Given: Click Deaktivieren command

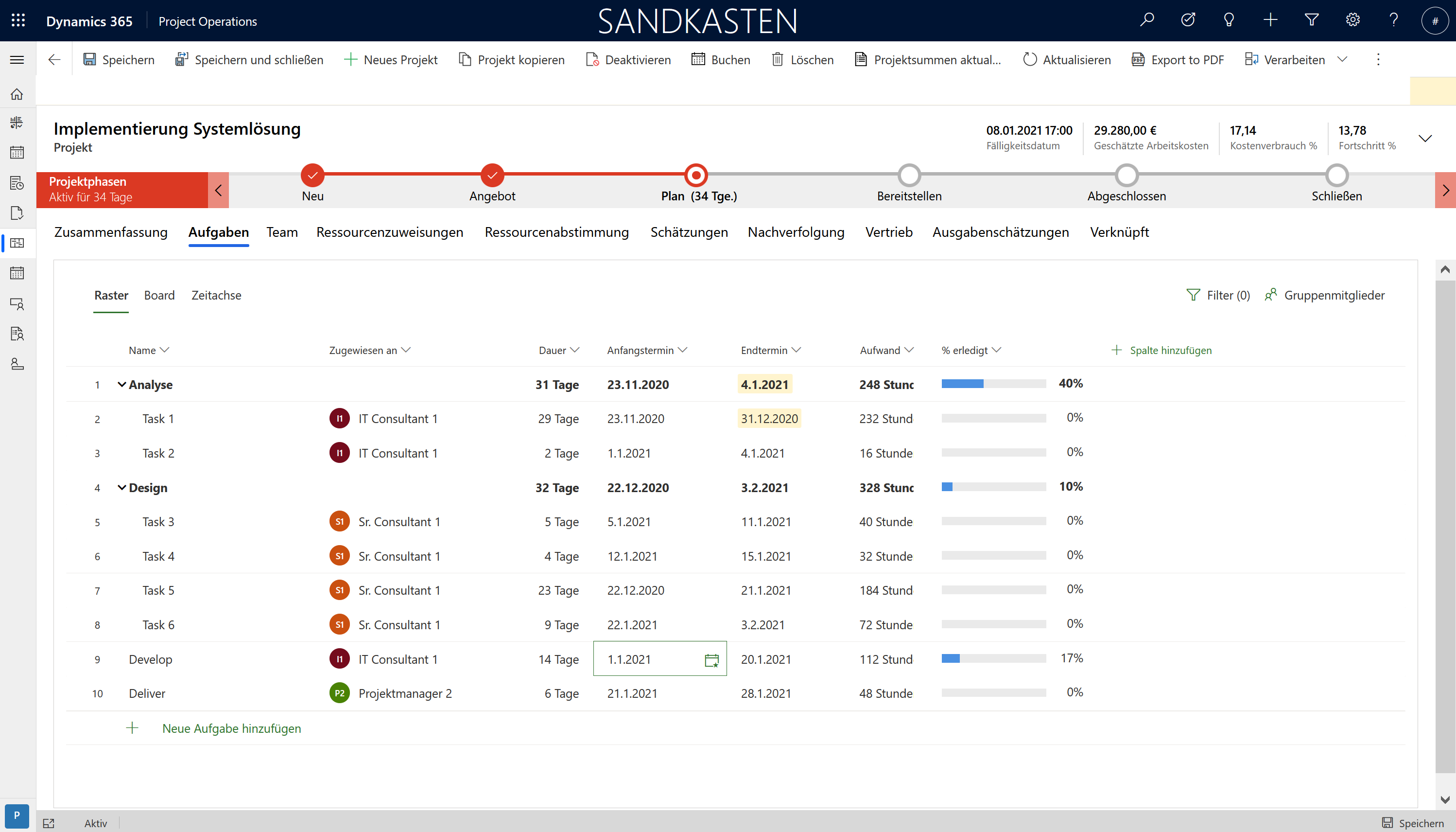Looking at the screenshot, I should 628,59.
